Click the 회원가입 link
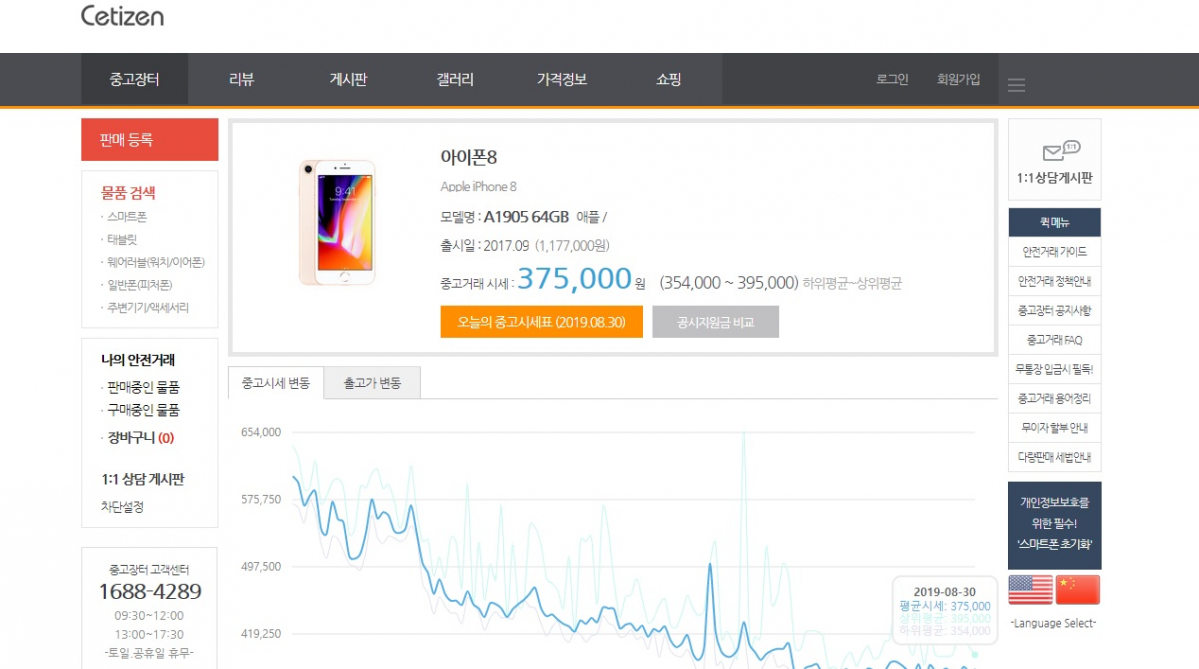 pos(958,80)
